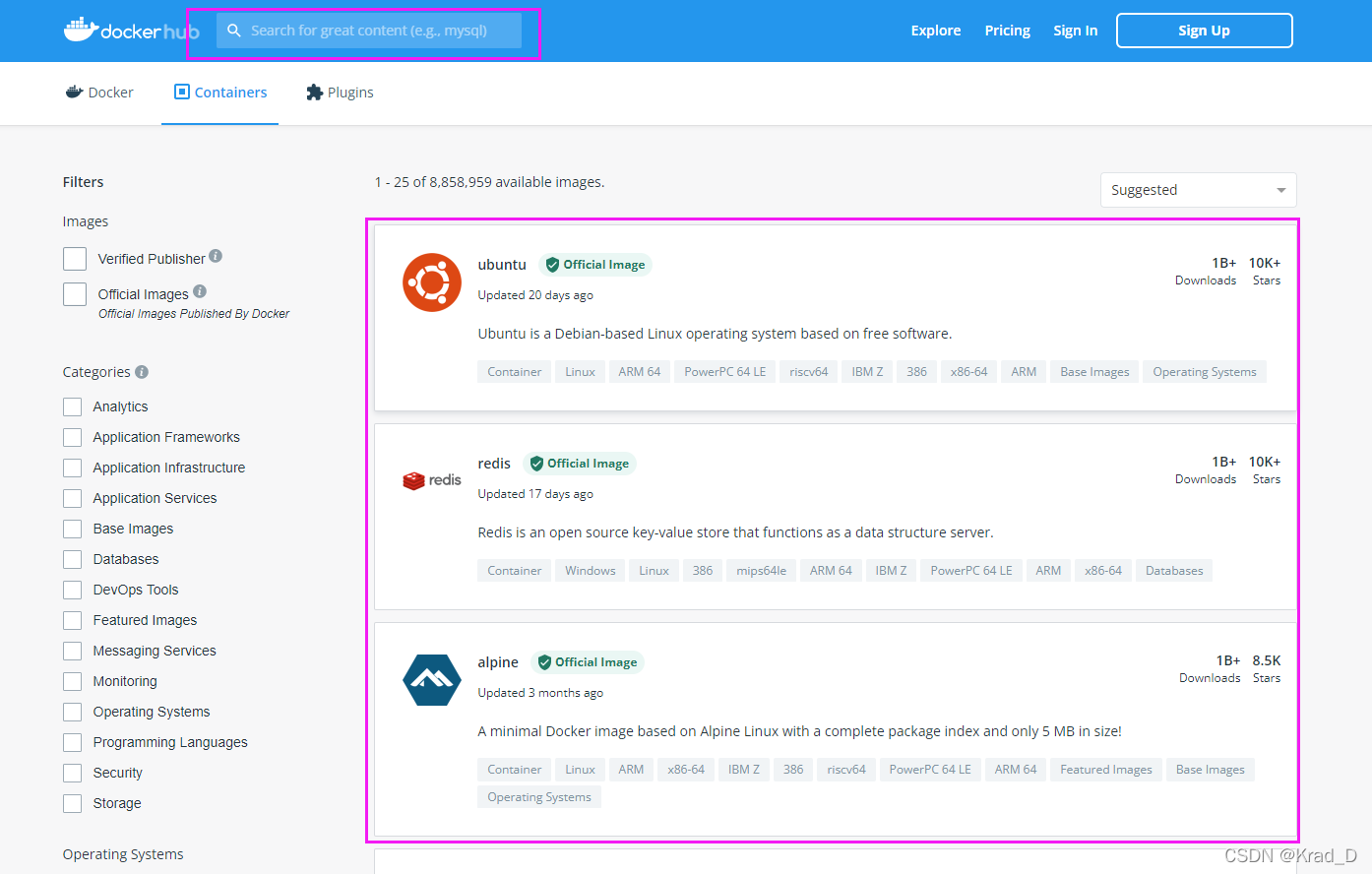This screenshot has width=1372, height=874.
Task: Click the Official Images info icon
Action: click(x=200, y=291)
